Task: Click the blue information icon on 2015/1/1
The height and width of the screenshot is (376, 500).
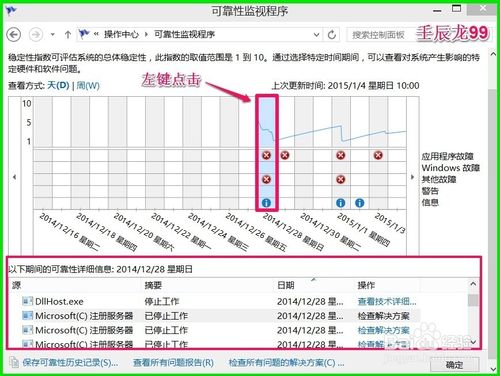Action: point(340,203)
